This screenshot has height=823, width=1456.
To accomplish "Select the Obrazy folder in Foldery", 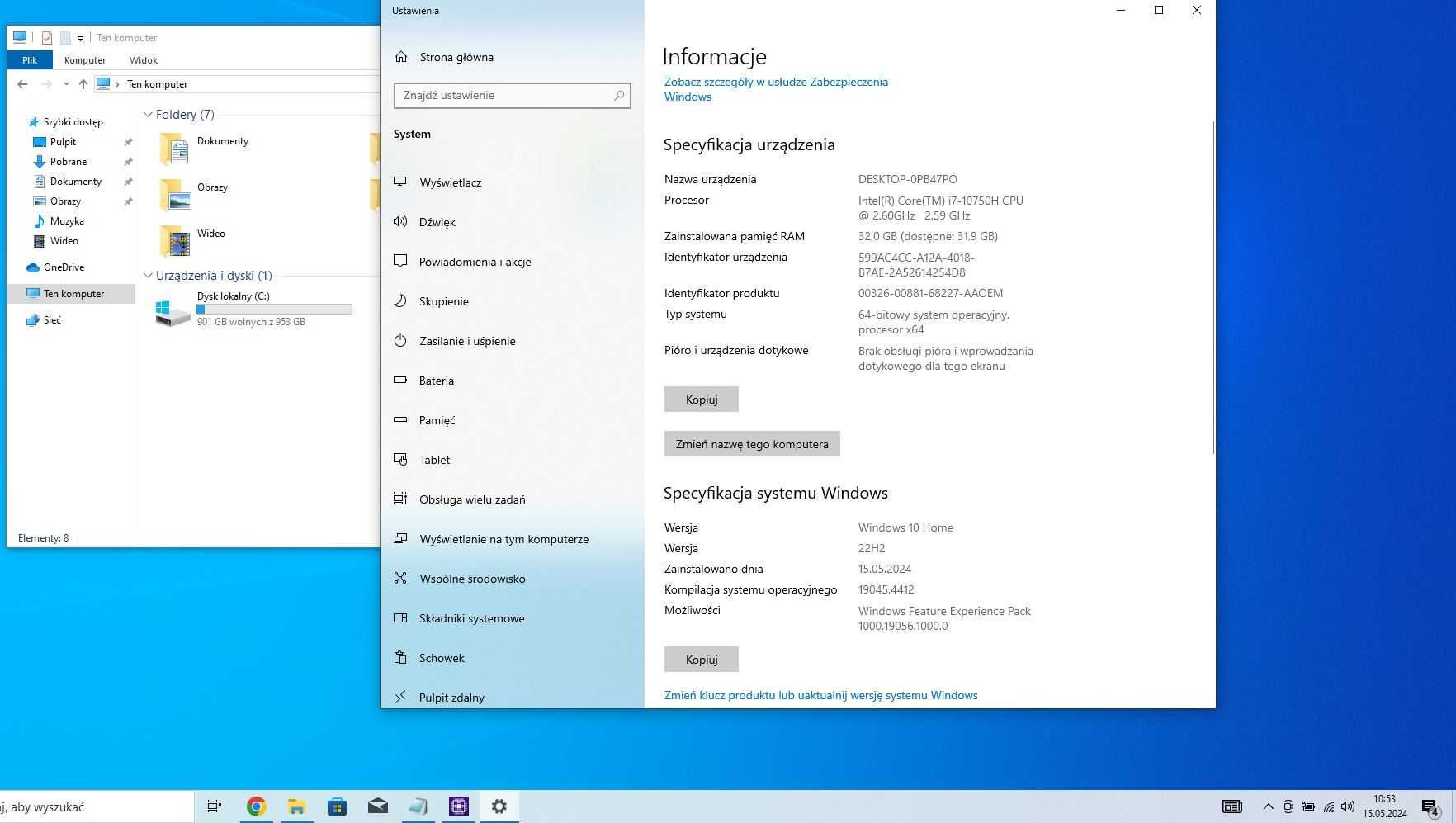I will [194, 195].
